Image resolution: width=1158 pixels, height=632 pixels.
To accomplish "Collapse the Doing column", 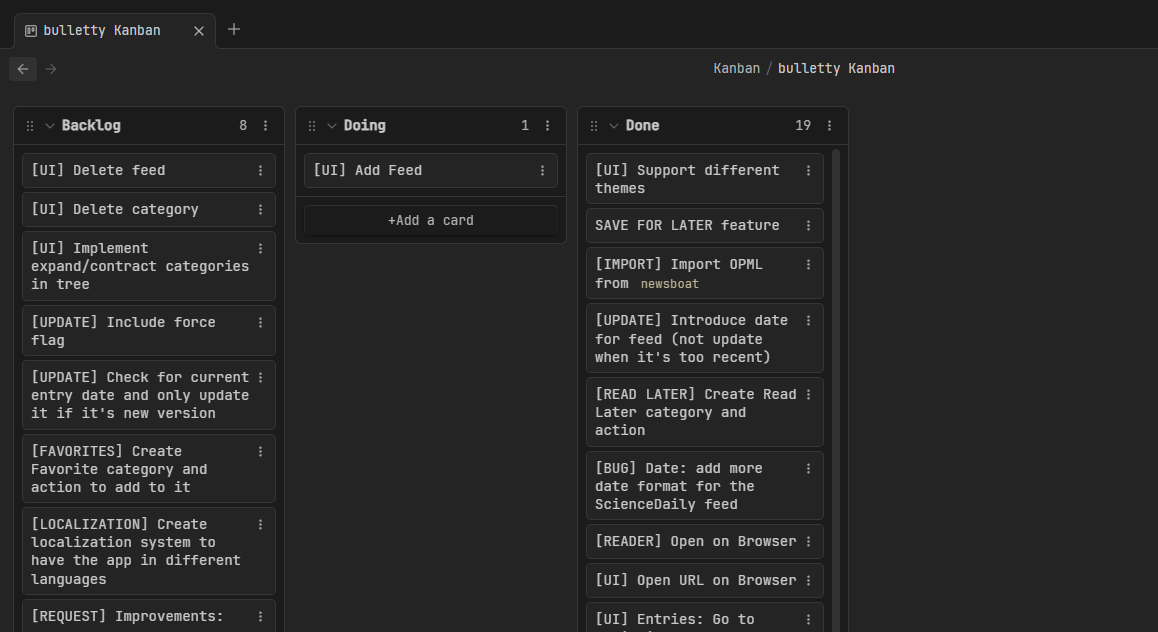I will click(x=332, y=126).
